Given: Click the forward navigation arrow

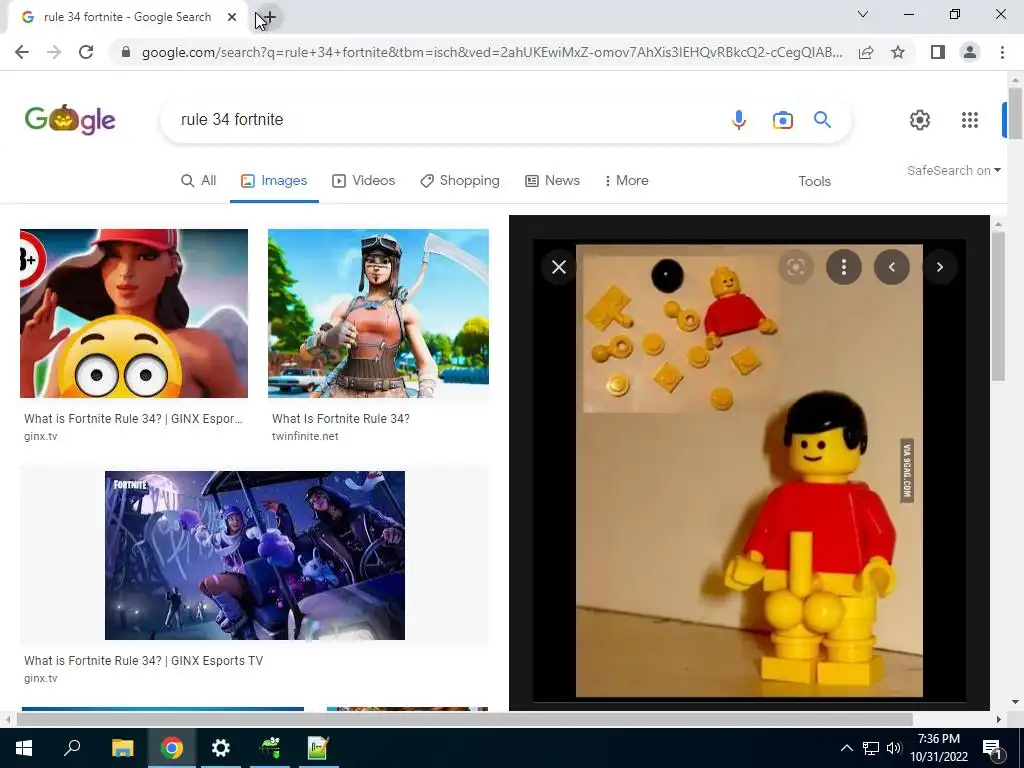Looking at the screenshot, I should pyautogui.click(x=54, y=52).
